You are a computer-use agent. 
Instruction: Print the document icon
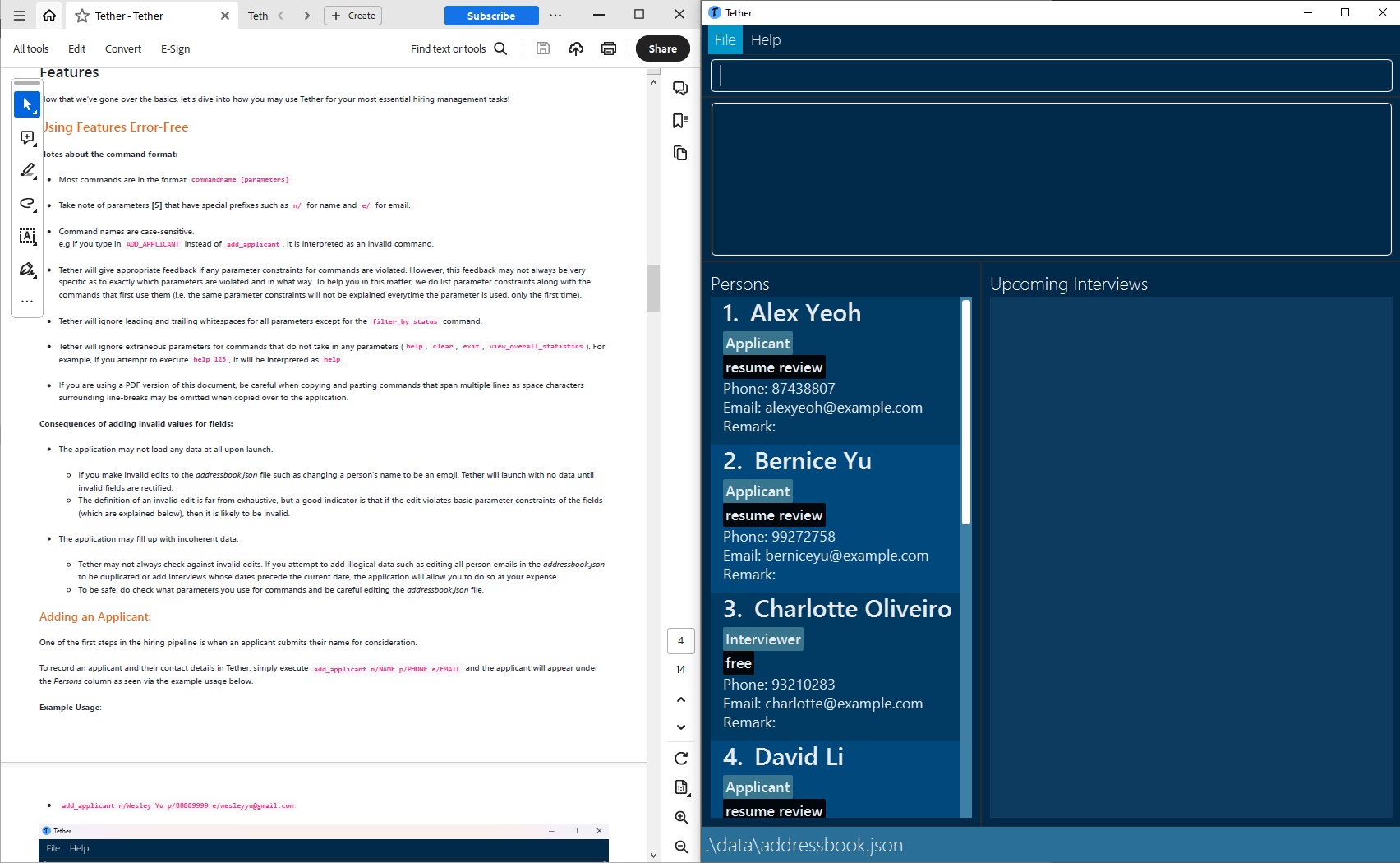tap(609, 48)
